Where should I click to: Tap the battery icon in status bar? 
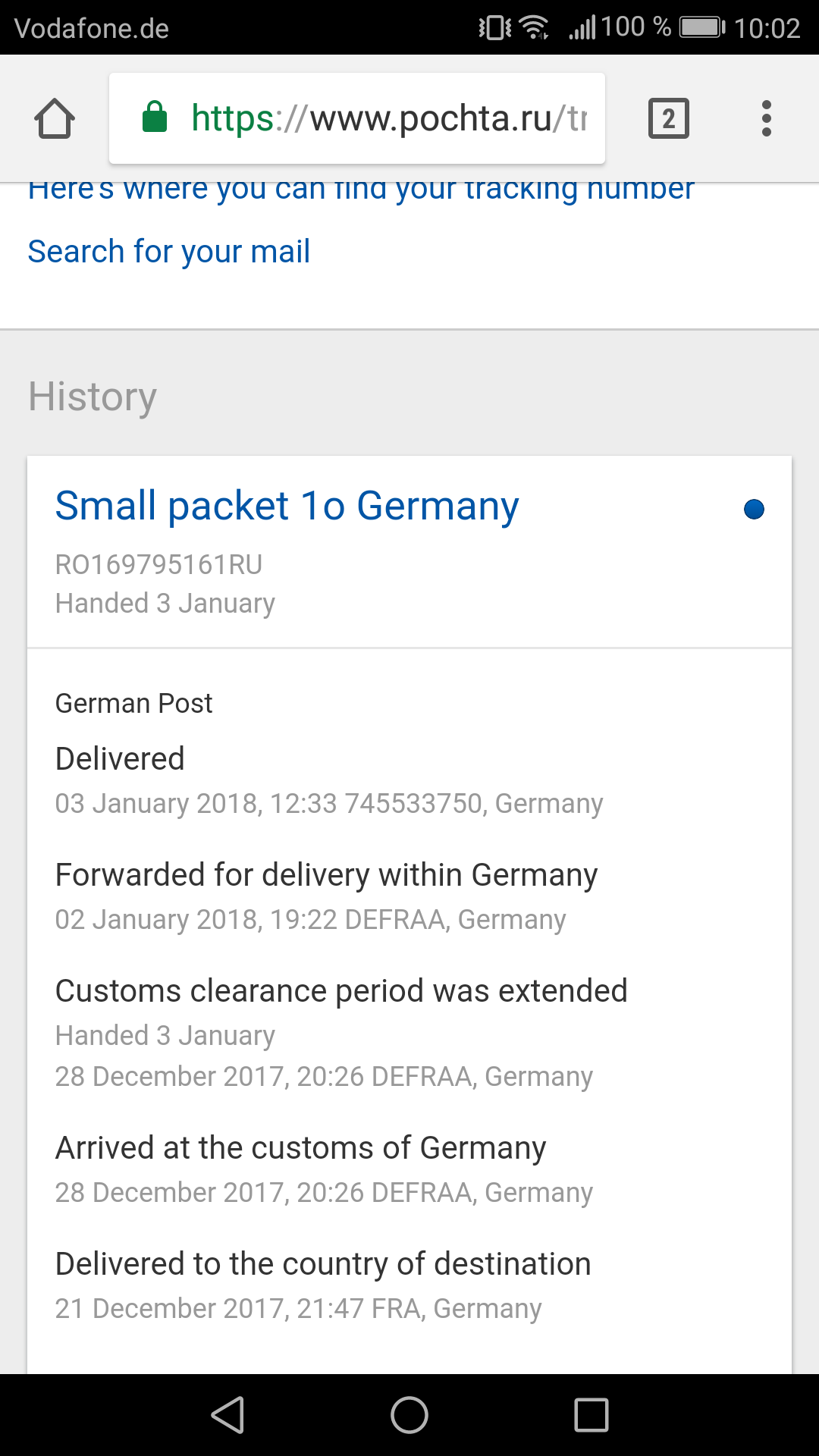pyautogui.click(x=702, y=28)
